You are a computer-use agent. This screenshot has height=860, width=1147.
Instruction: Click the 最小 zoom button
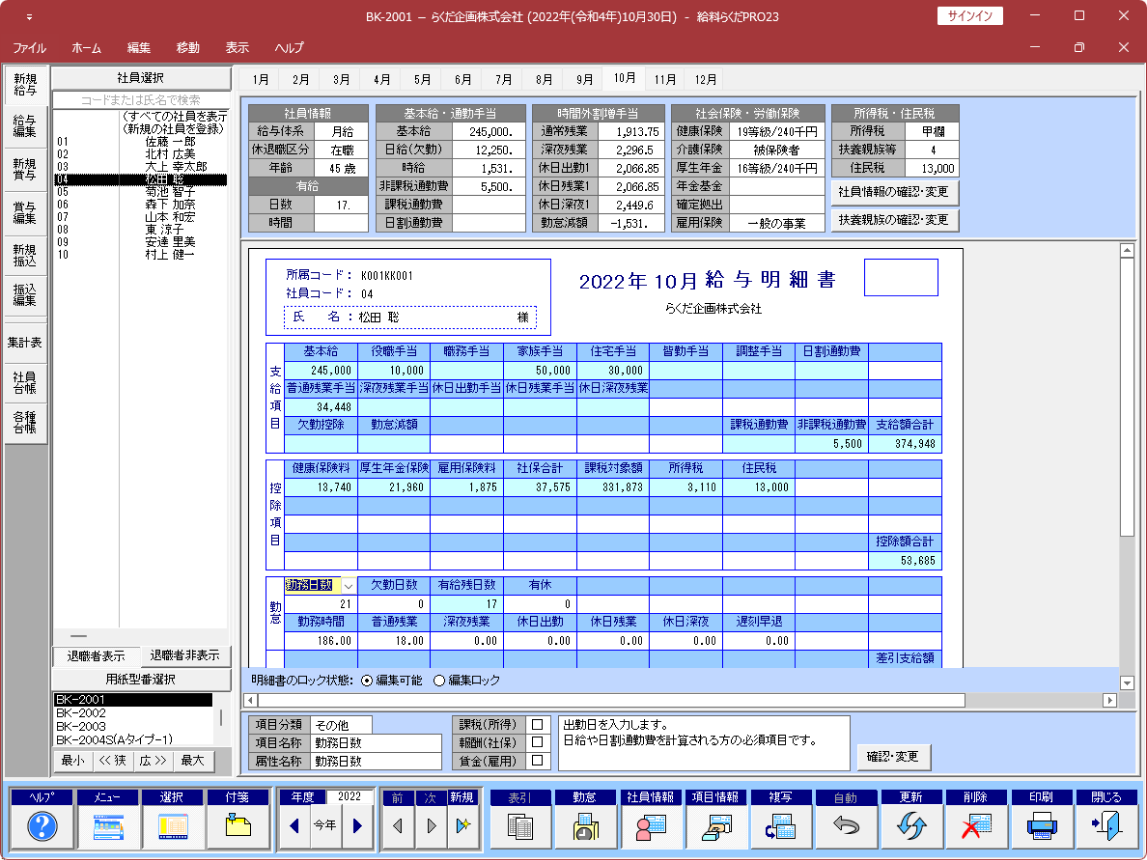pos(72,761)
